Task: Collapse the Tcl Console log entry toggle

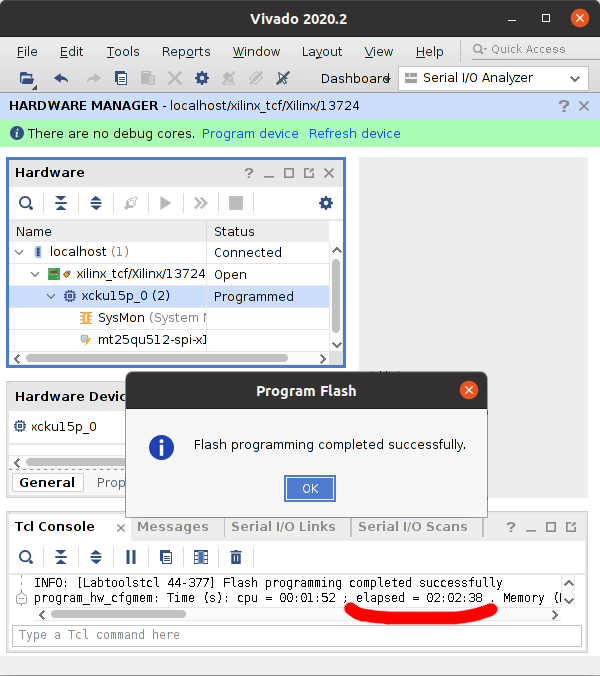Action: click(21, 598)
